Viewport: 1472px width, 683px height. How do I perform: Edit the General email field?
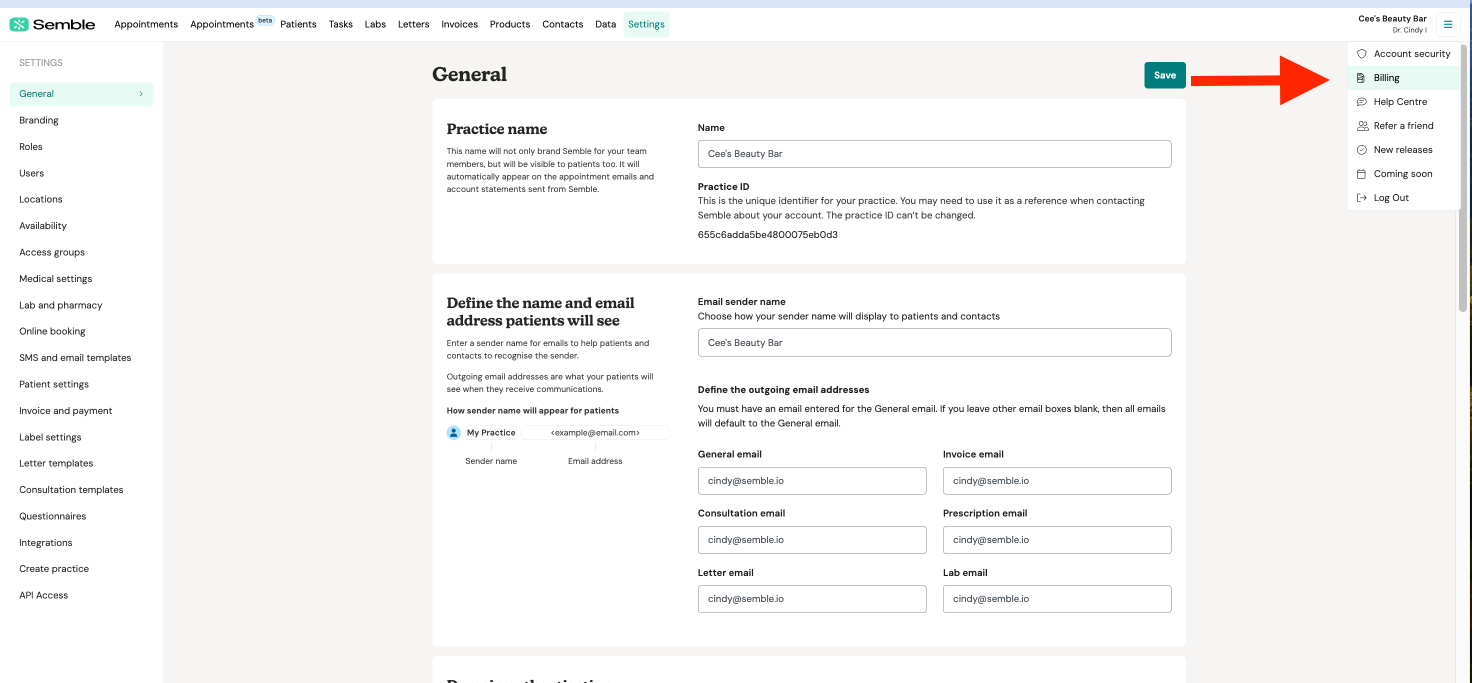pos(812,481)
